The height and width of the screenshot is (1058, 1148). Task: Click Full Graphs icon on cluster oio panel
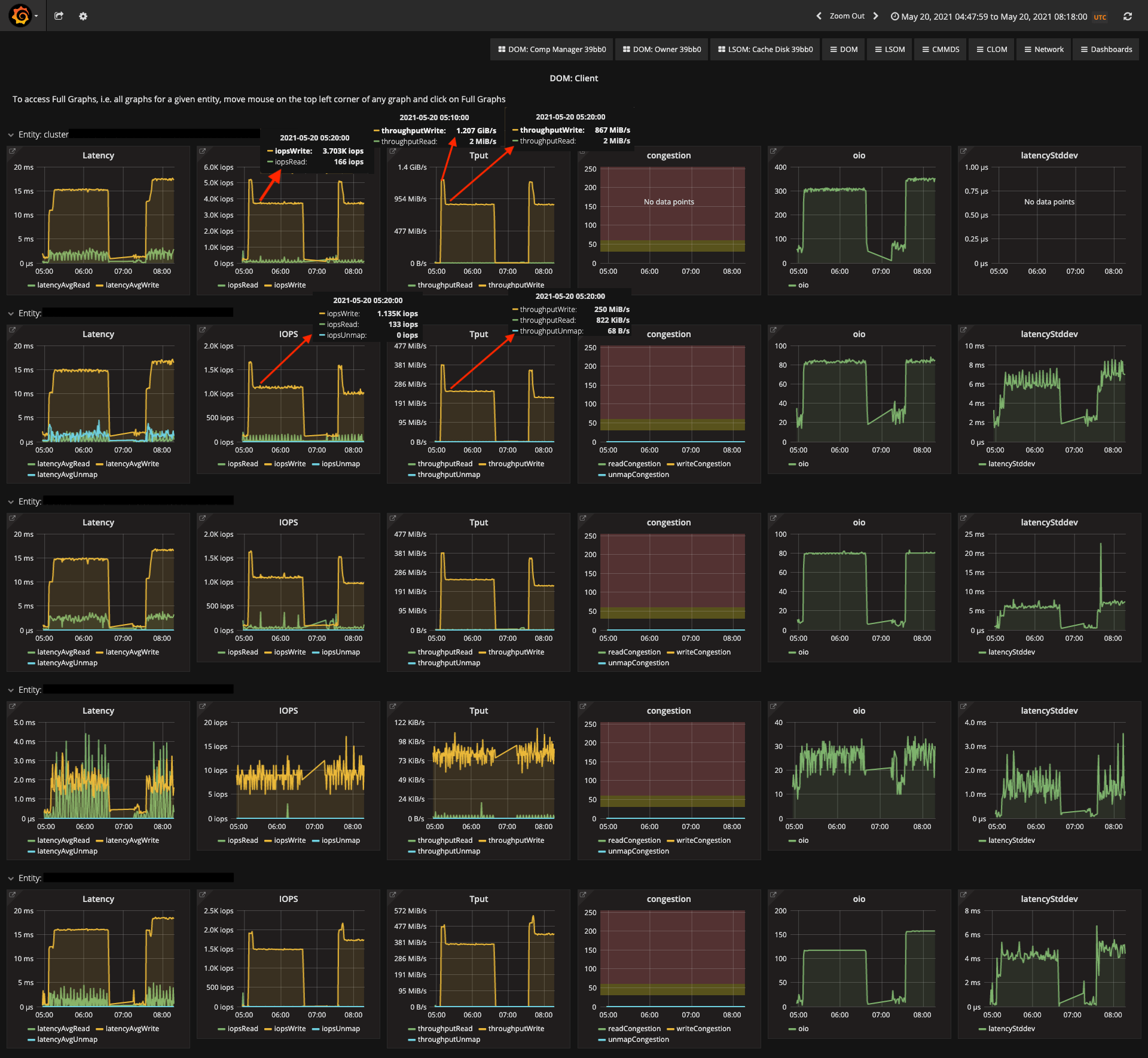tap(773, 151)
